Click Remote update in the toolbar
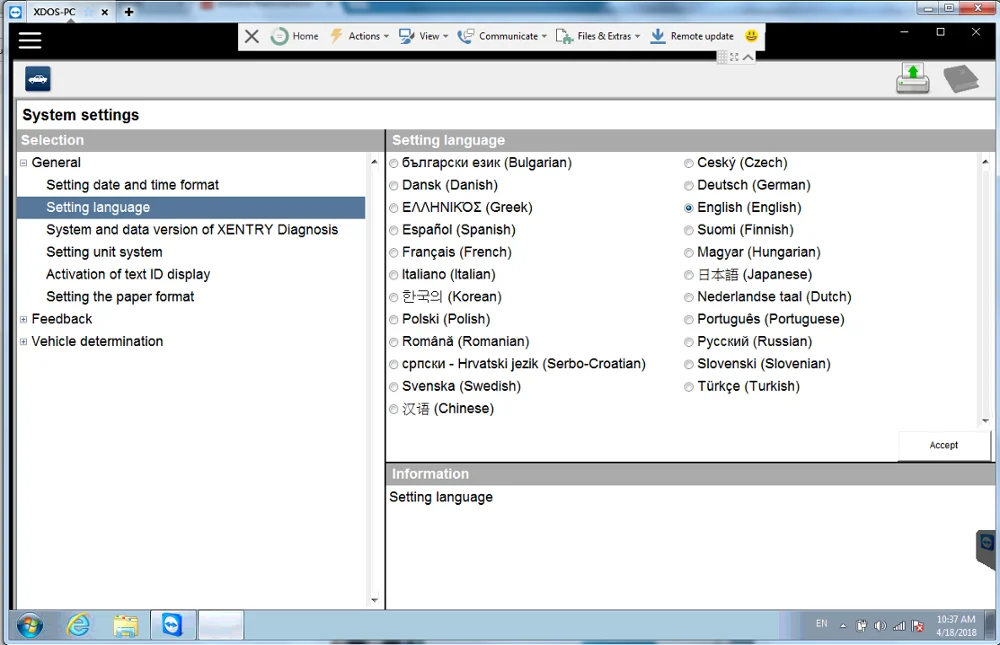This screenshot has height=645, width=1000. click(691, 36)
